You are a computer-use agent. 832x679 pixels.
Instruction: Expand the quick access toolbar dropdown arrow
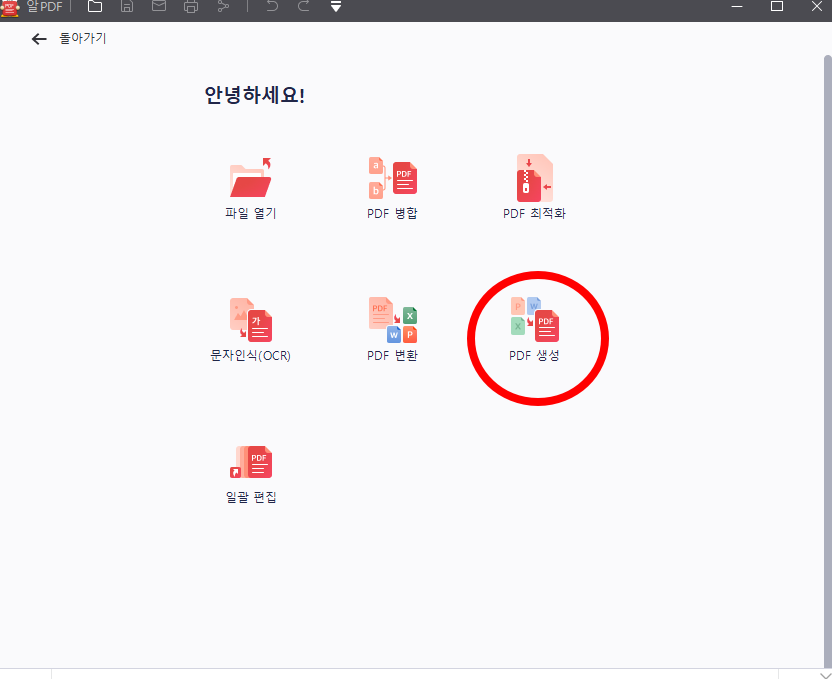point(335,7)
